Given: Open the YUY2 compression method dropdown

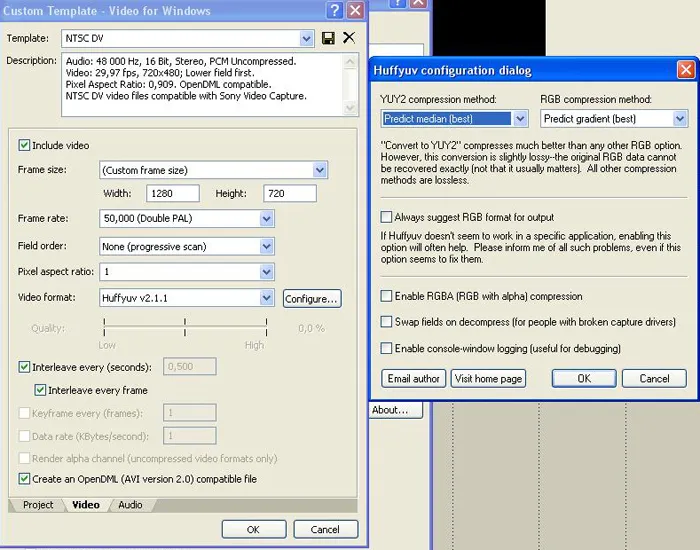Looking at the screenshot, I should pos(520,119).
